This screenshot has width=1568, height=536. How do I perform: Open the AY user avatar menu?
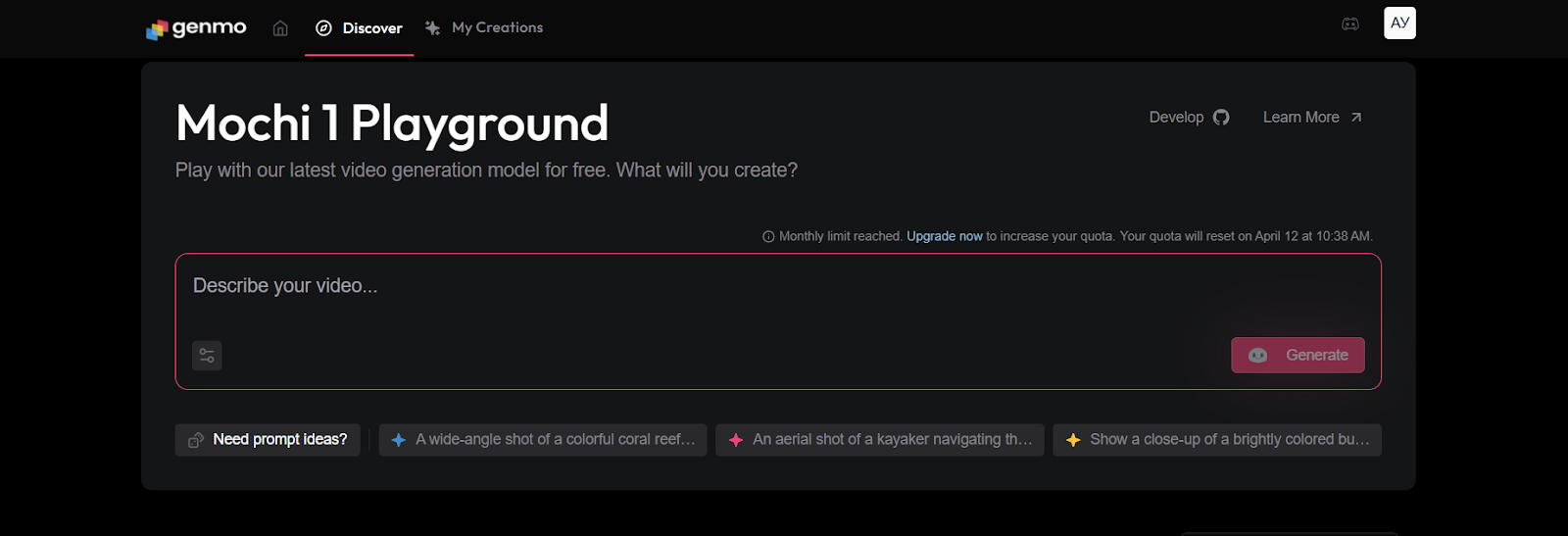[1399, 24]
